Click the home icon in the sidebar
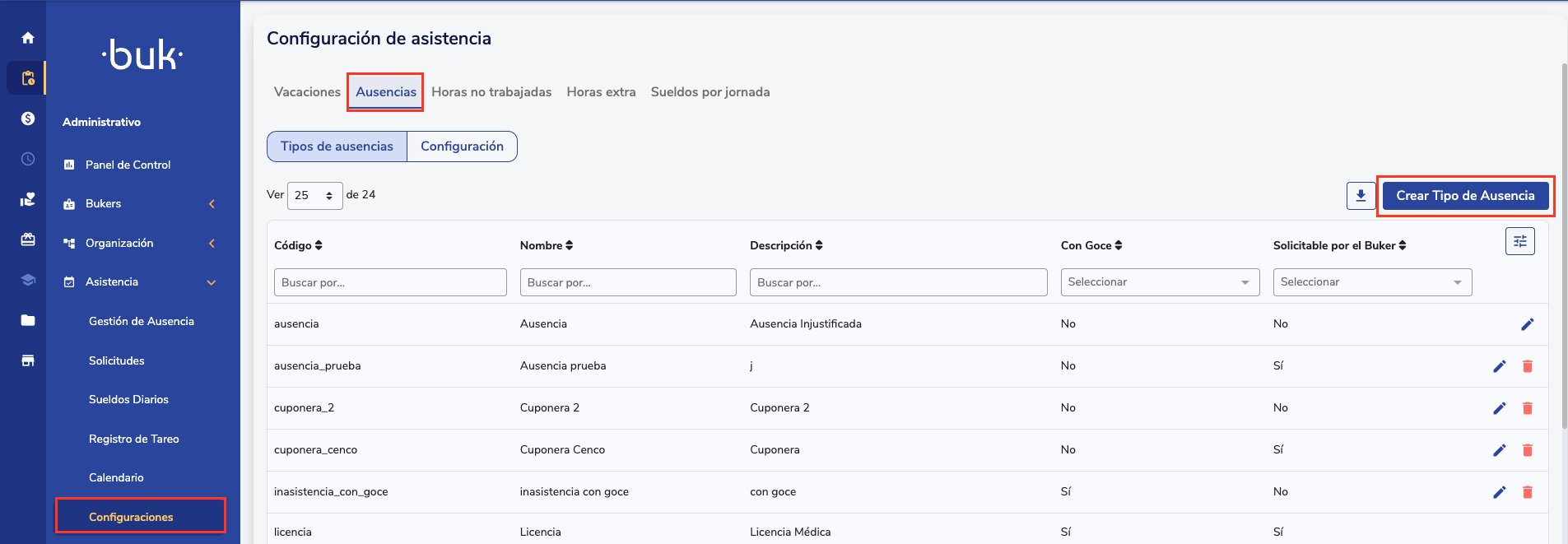Image resolution: width=1568 pixels, height=544 pixels. 28,38
